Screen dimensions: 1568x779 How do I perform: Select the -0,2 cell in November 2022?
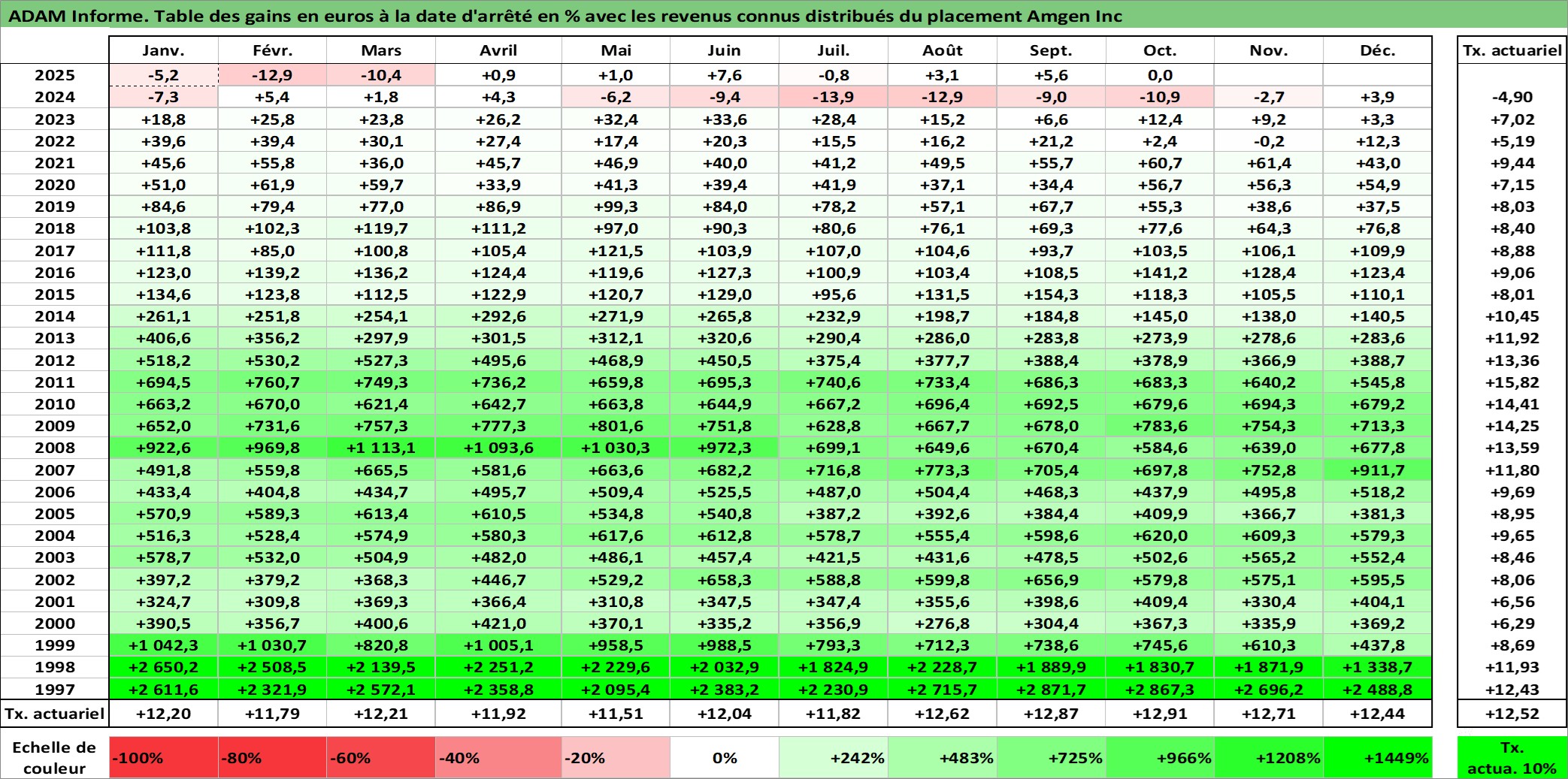coord(1269,141)
